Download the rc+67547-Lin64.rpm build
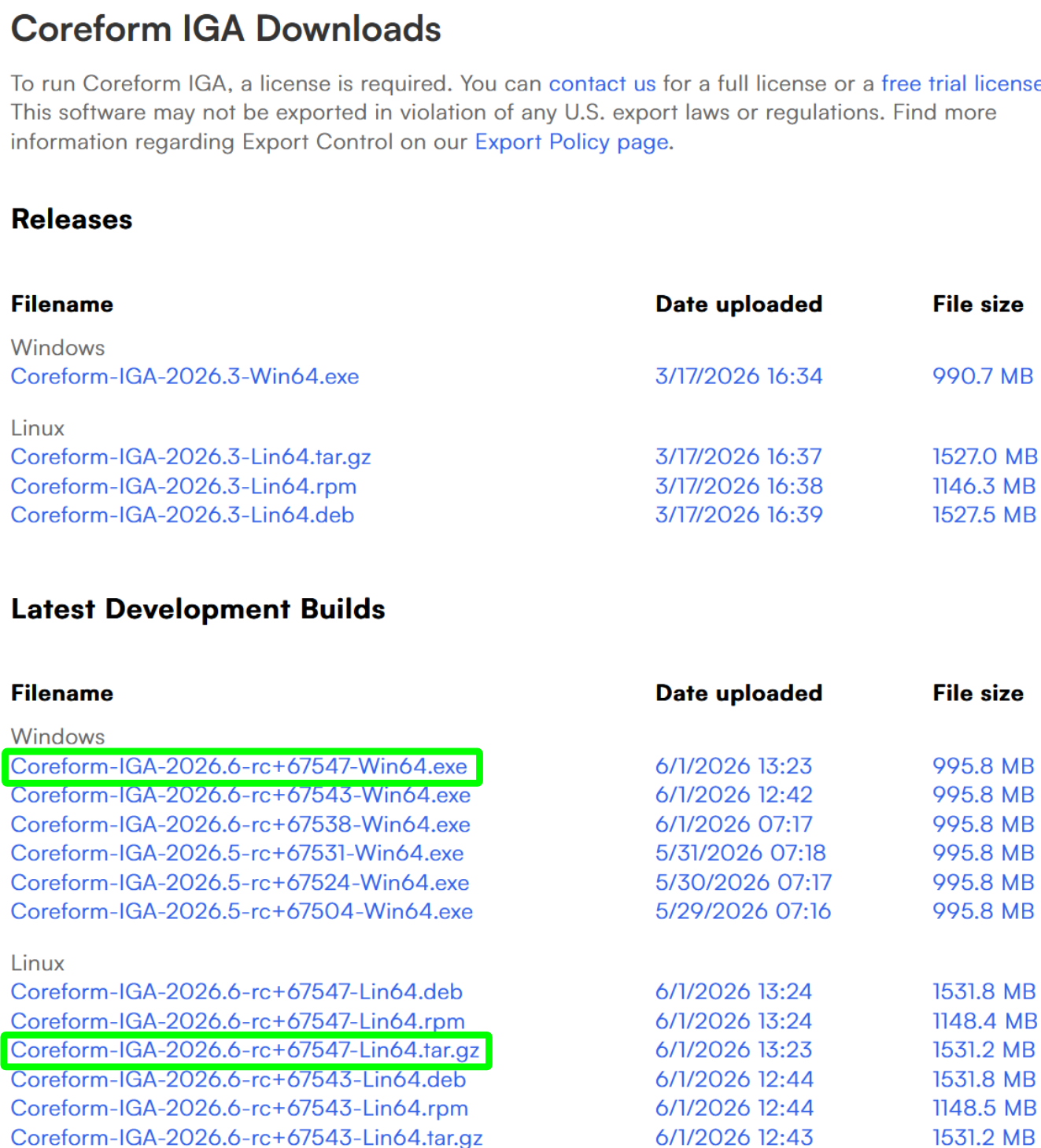Screen dimensions: 1041x1148 (x=238, y=1021)
